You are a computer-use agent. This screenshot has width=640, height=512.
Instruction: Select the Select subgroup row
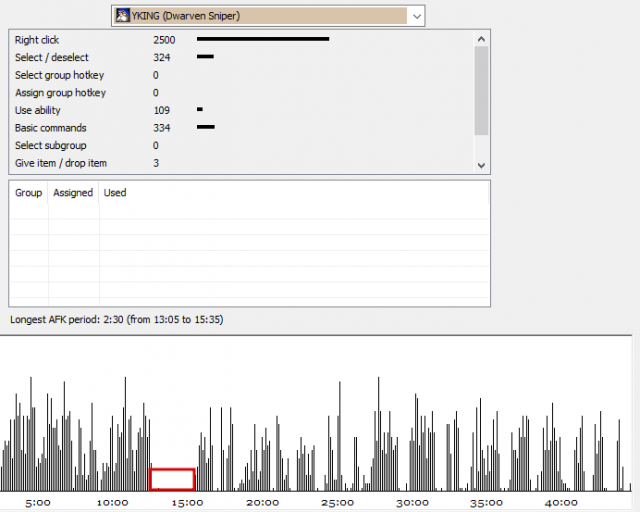point(242,145)
